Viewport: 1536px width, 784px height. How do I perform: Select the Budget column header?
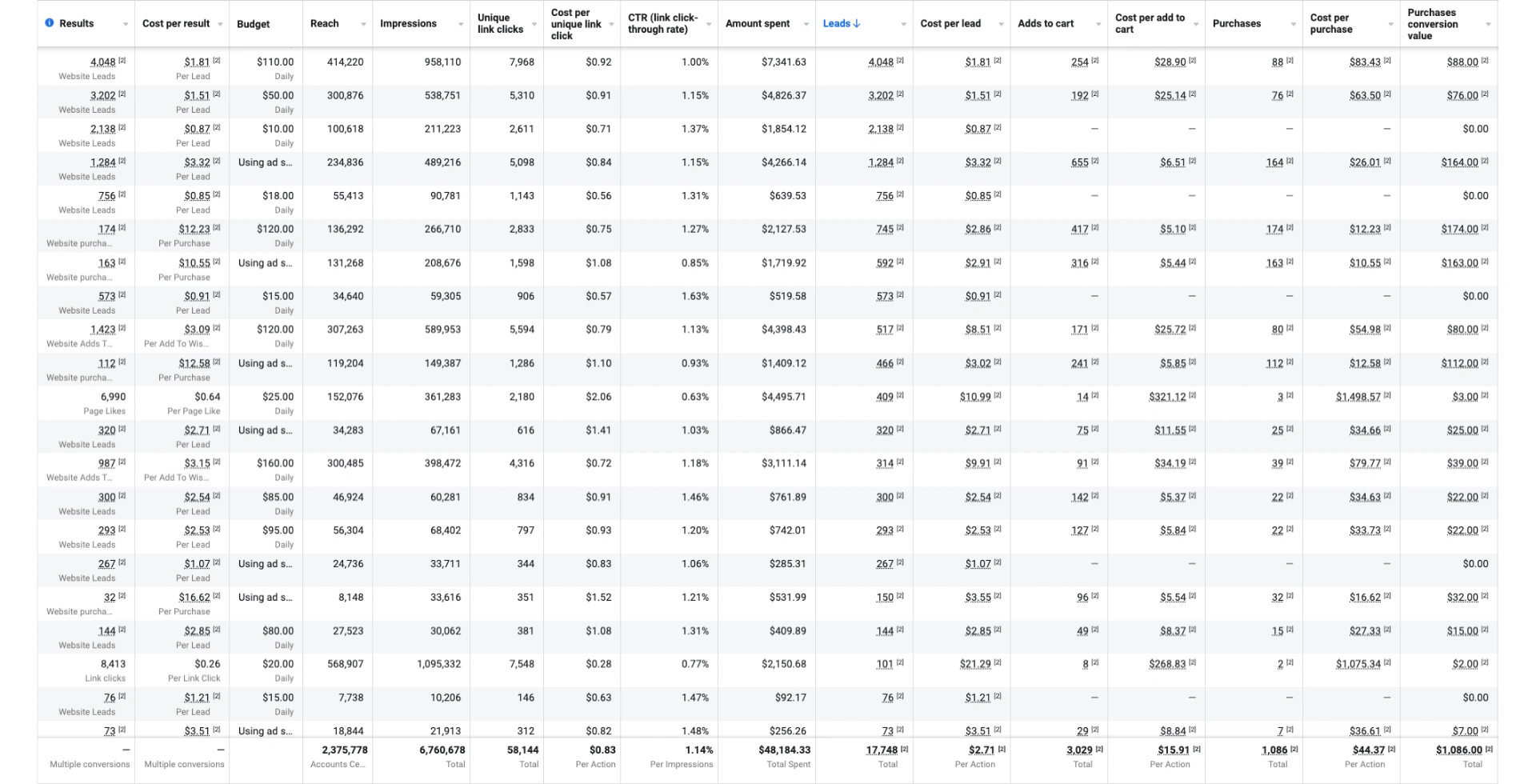[254, 24]
